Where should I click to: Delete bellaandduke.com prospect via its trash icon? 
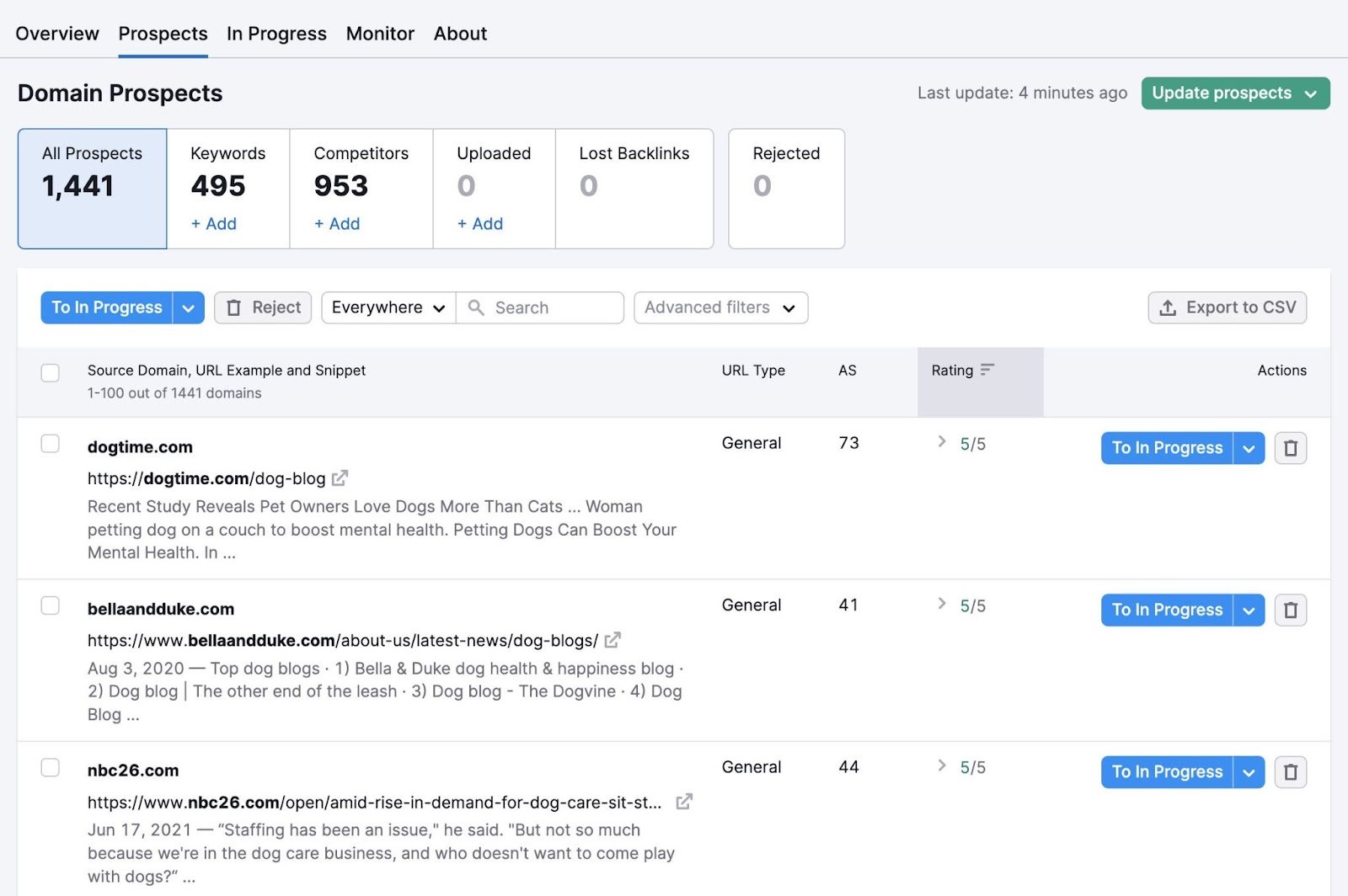click(x=1291, y=610)
